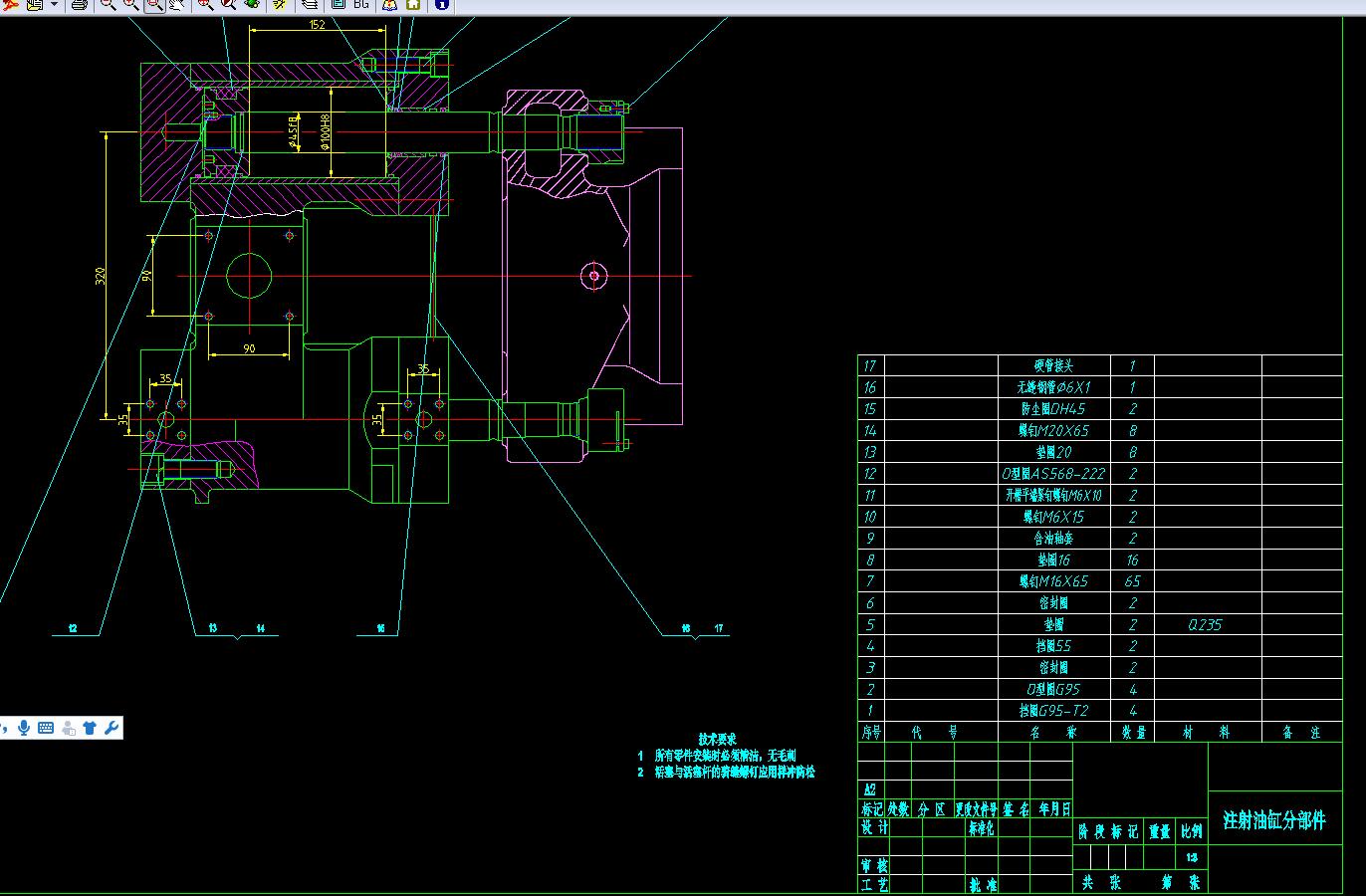Click the greyed user account icon

69,728
